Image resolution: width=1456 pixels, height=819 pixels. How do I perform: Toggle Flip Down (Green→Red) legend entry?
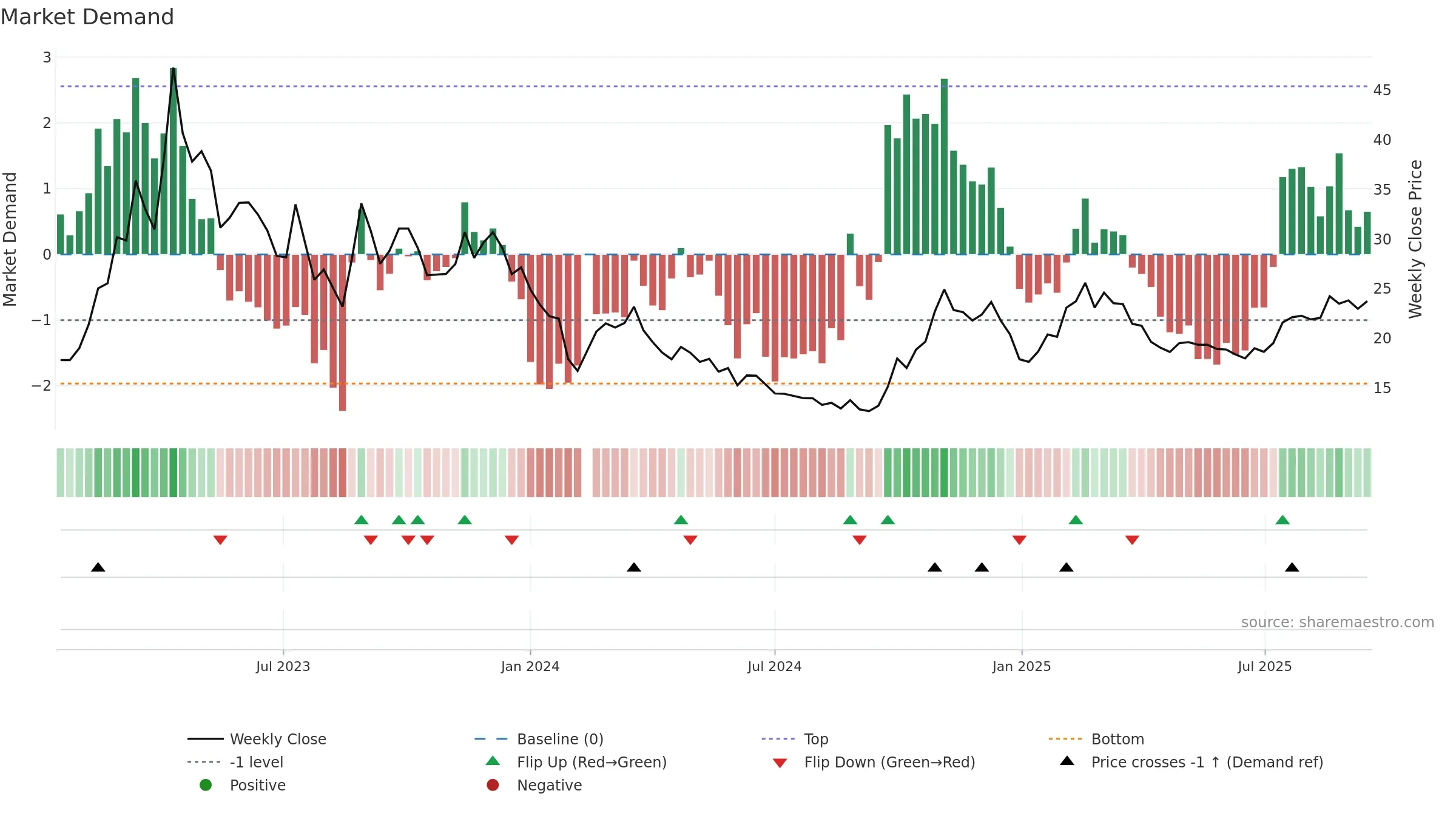click(874, 762)
